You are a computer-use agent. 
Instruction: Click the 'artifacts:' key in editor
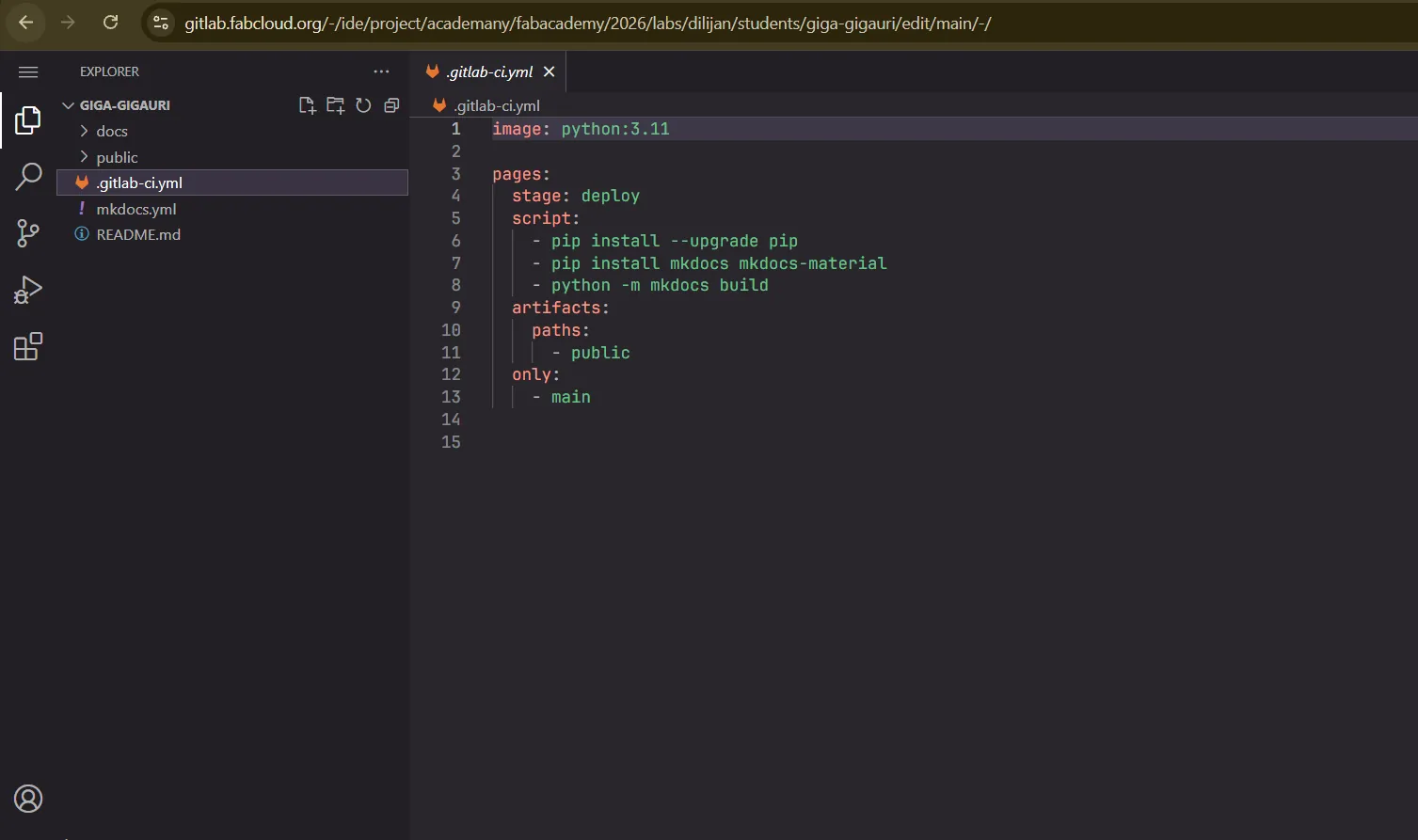tap(561, 308)
